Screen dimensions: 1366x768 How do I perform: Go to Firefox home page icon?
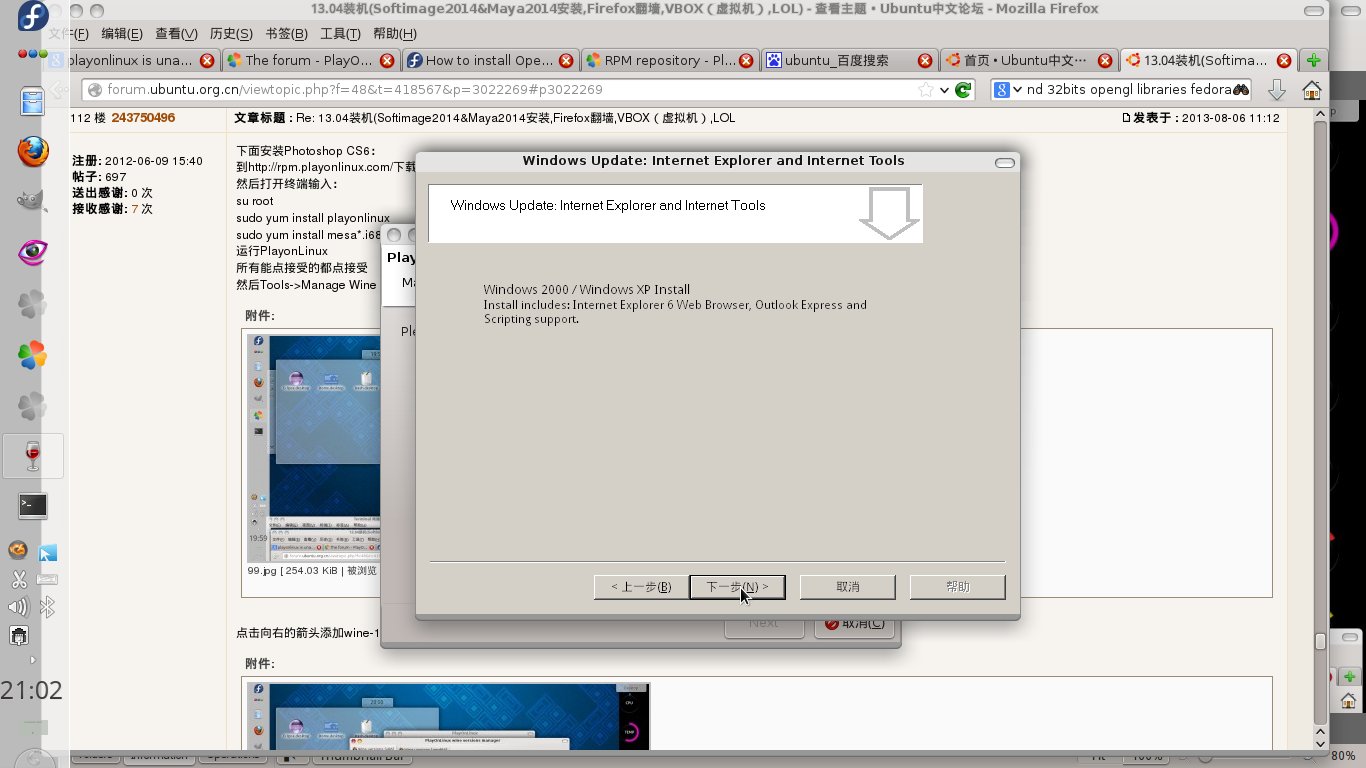(1312, 90)
